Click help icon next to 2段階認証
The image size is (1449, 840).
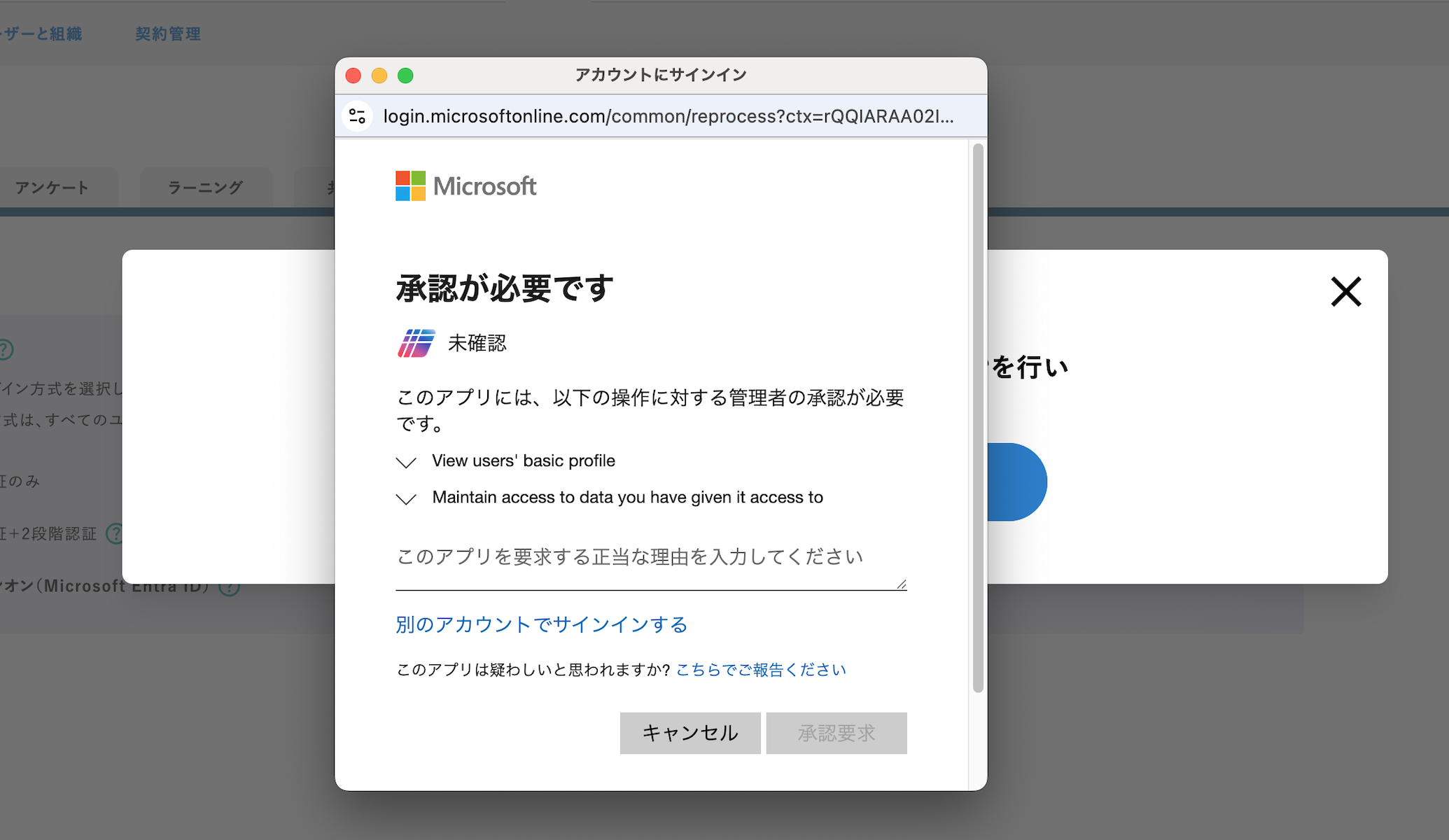[114, 534]
